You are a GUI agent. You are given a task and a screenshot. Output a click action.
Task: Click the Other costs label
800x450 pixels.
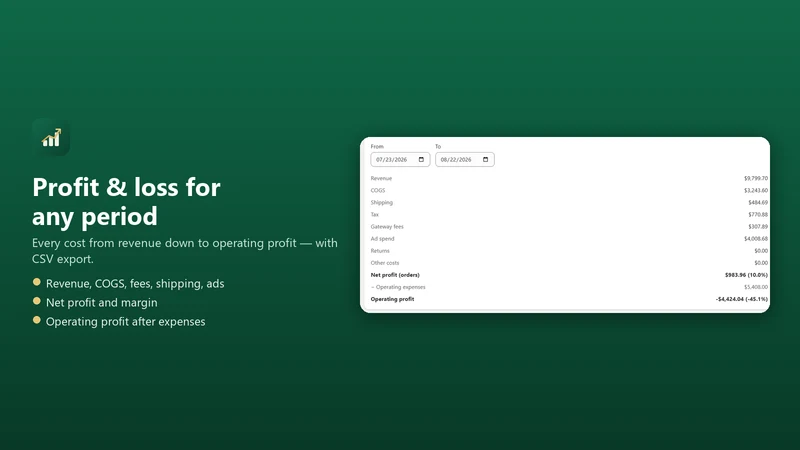pyautogui.click(x=385, y=263)
